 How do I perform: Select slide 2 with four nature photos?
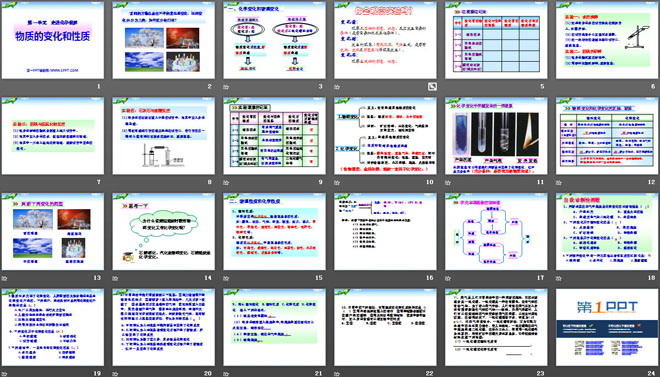click(164, 40)
